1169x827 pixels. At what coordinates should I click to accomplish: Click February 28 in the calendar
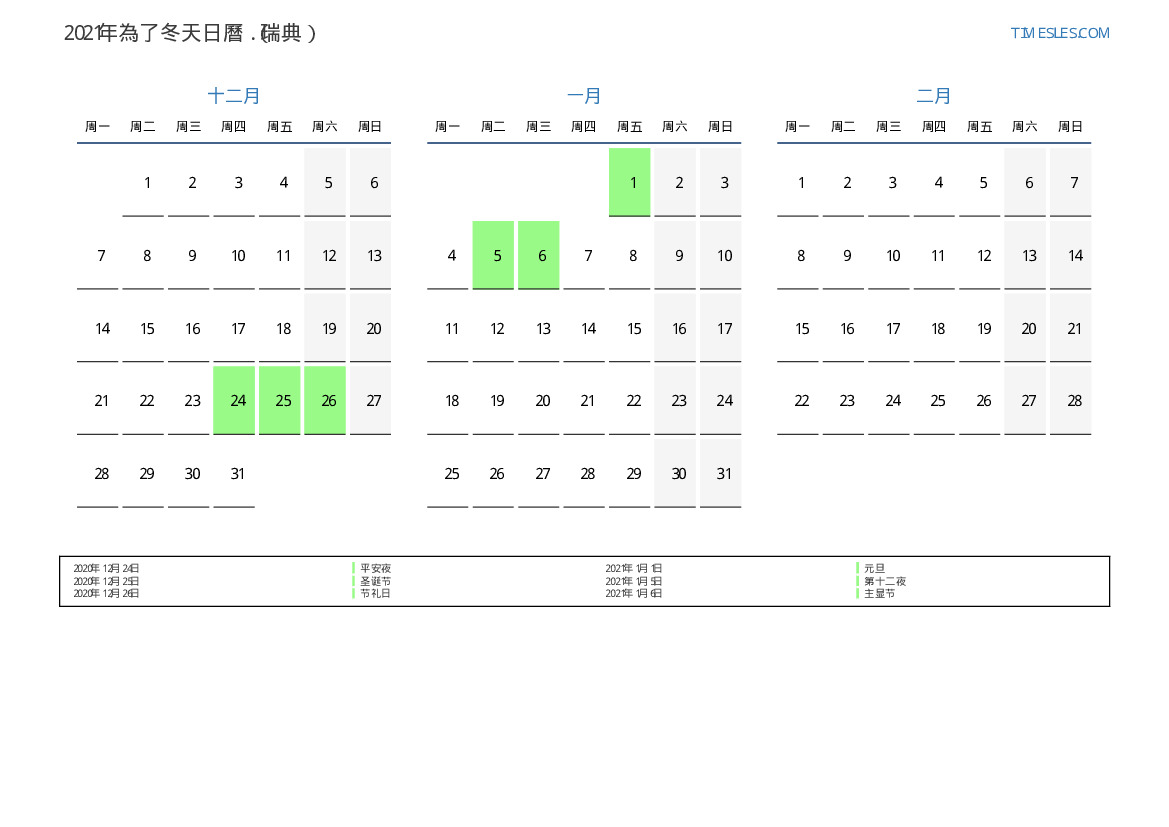coord(1074,400)
